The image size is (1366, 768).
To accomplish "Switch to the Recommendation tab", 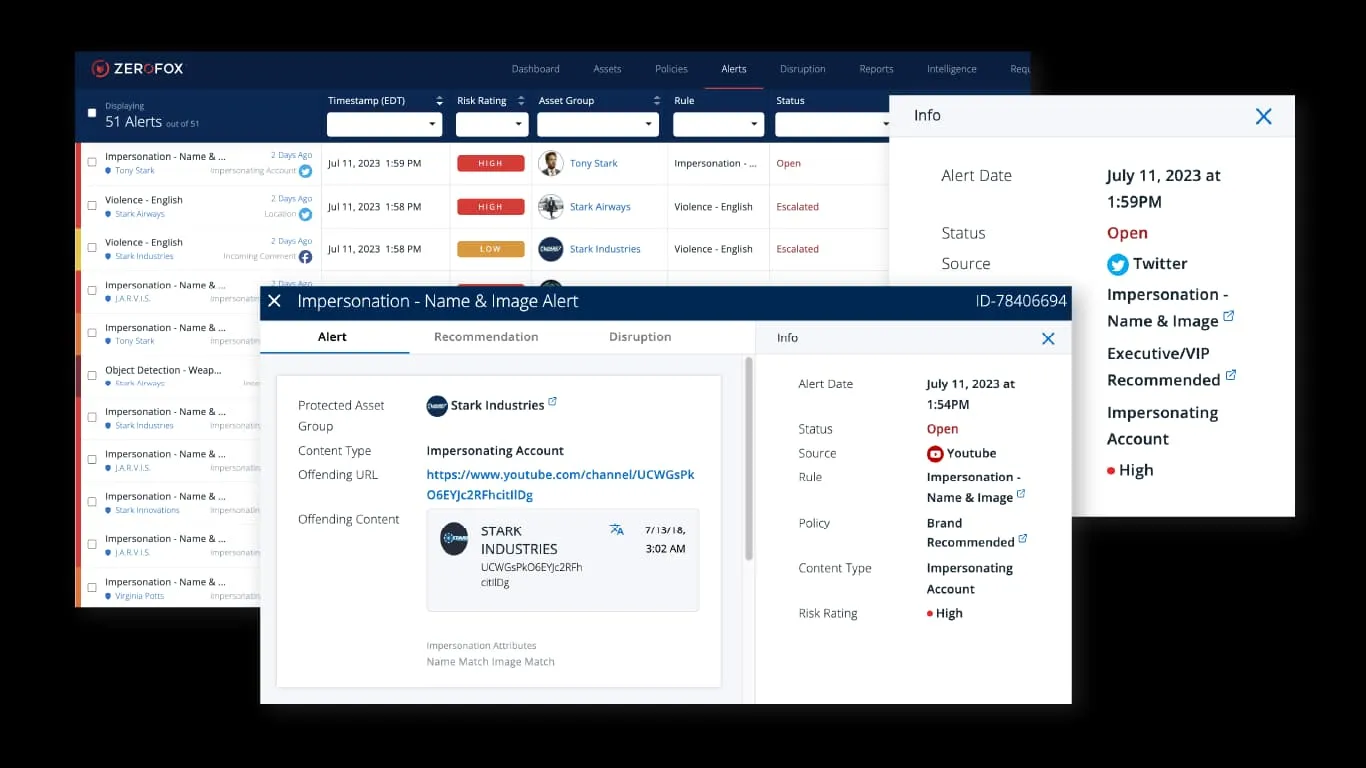I will (486, 337).
